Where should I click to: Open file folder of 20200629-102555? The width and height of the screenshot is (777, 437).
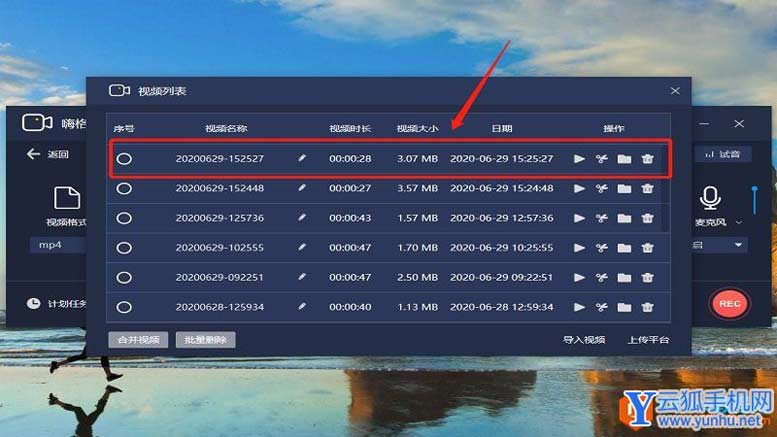coord(624,248)
